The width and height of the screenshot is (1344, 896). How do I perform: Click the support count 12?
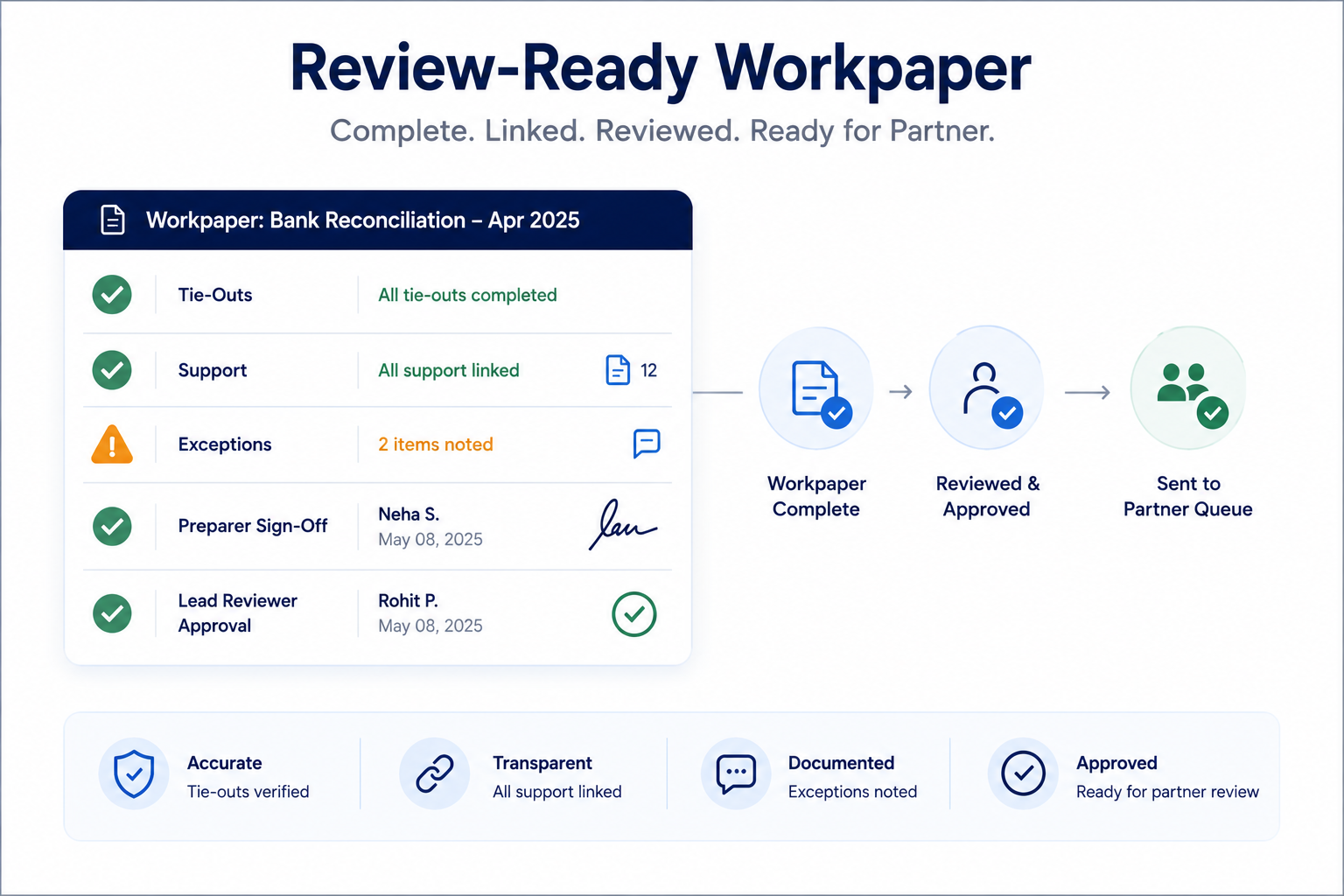[648, 370]
